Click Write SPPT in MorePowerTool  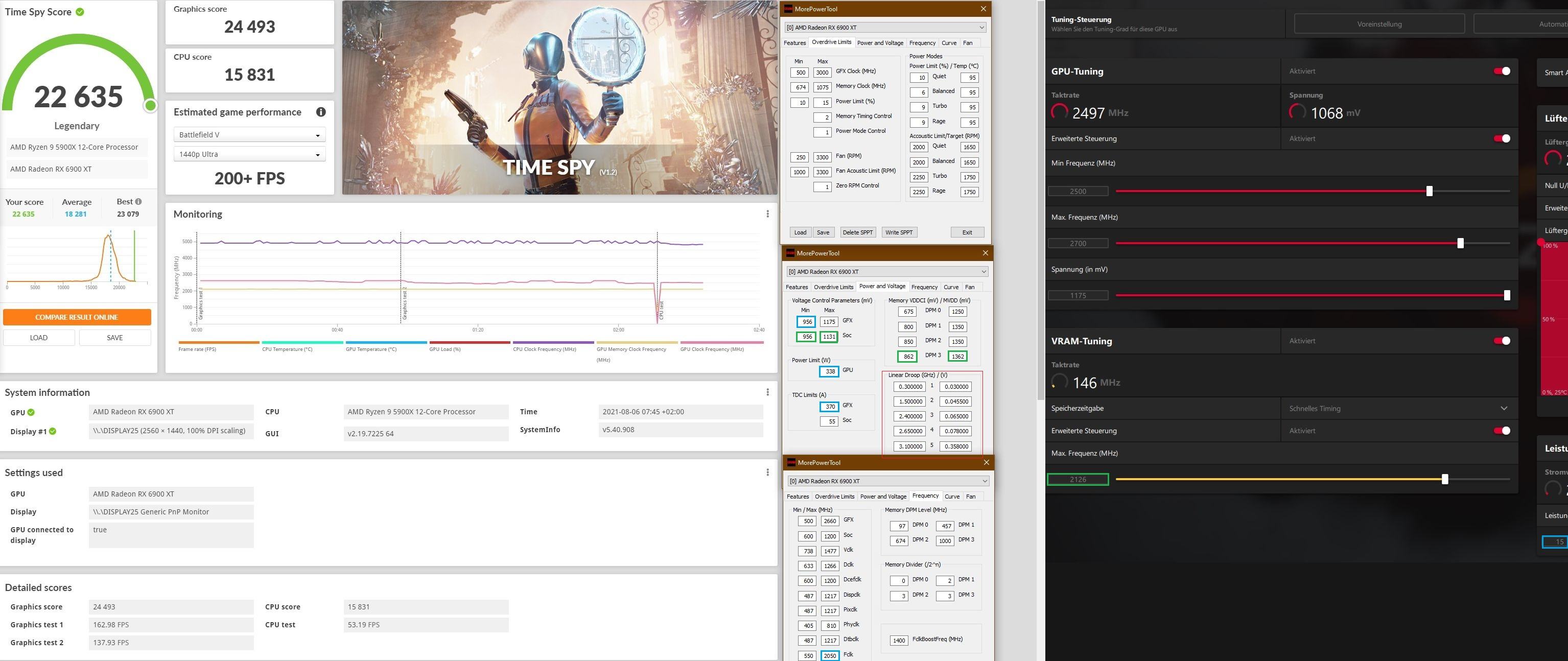899,232
